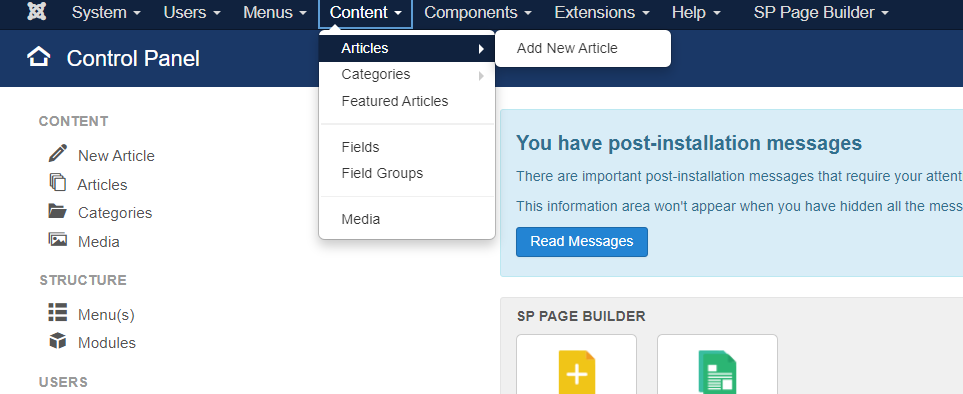963x394 pixels.
Task: Expand the Categories submenu arrow
Action: pyautogui.click(x=482, y=75)
